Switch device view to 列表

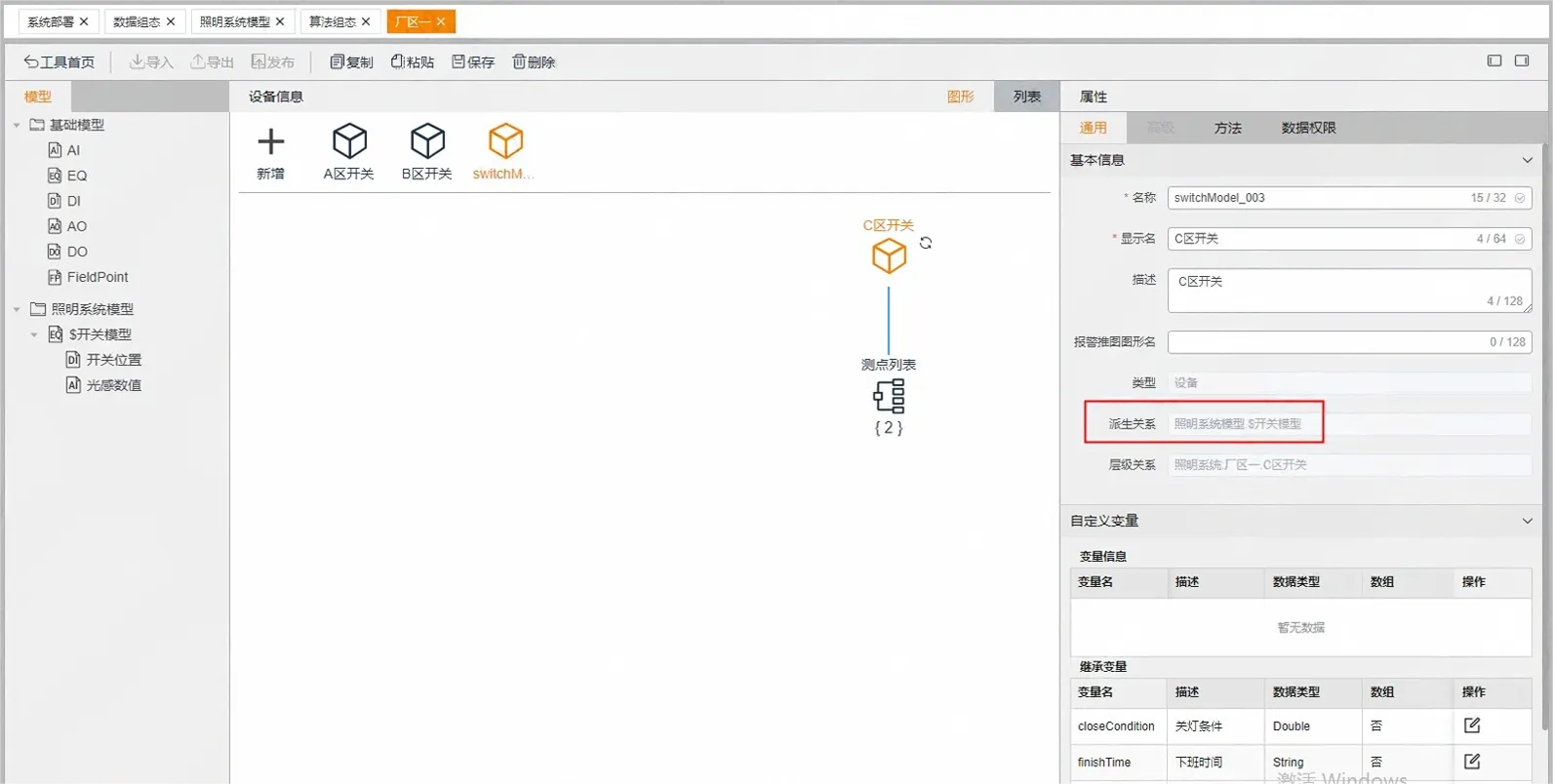click(x=1027, y=97)
